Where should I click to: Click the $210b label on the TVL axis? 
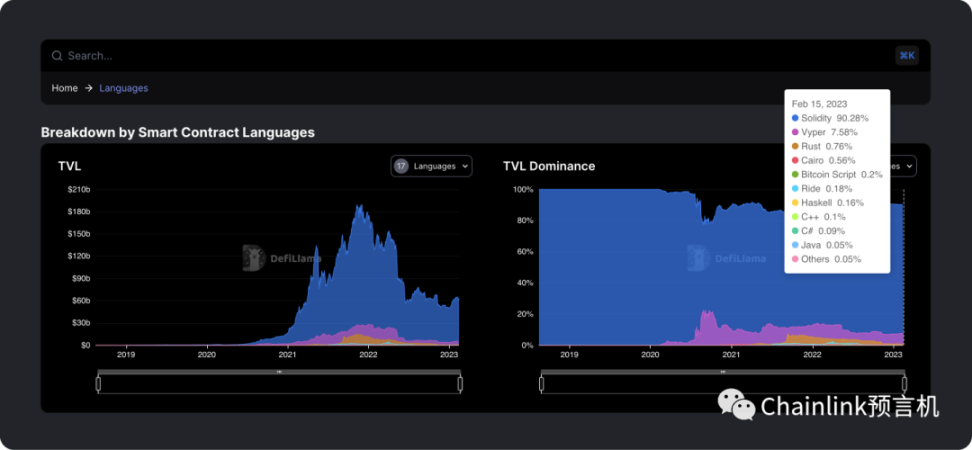pyautogui.click(x=79, y=189)
